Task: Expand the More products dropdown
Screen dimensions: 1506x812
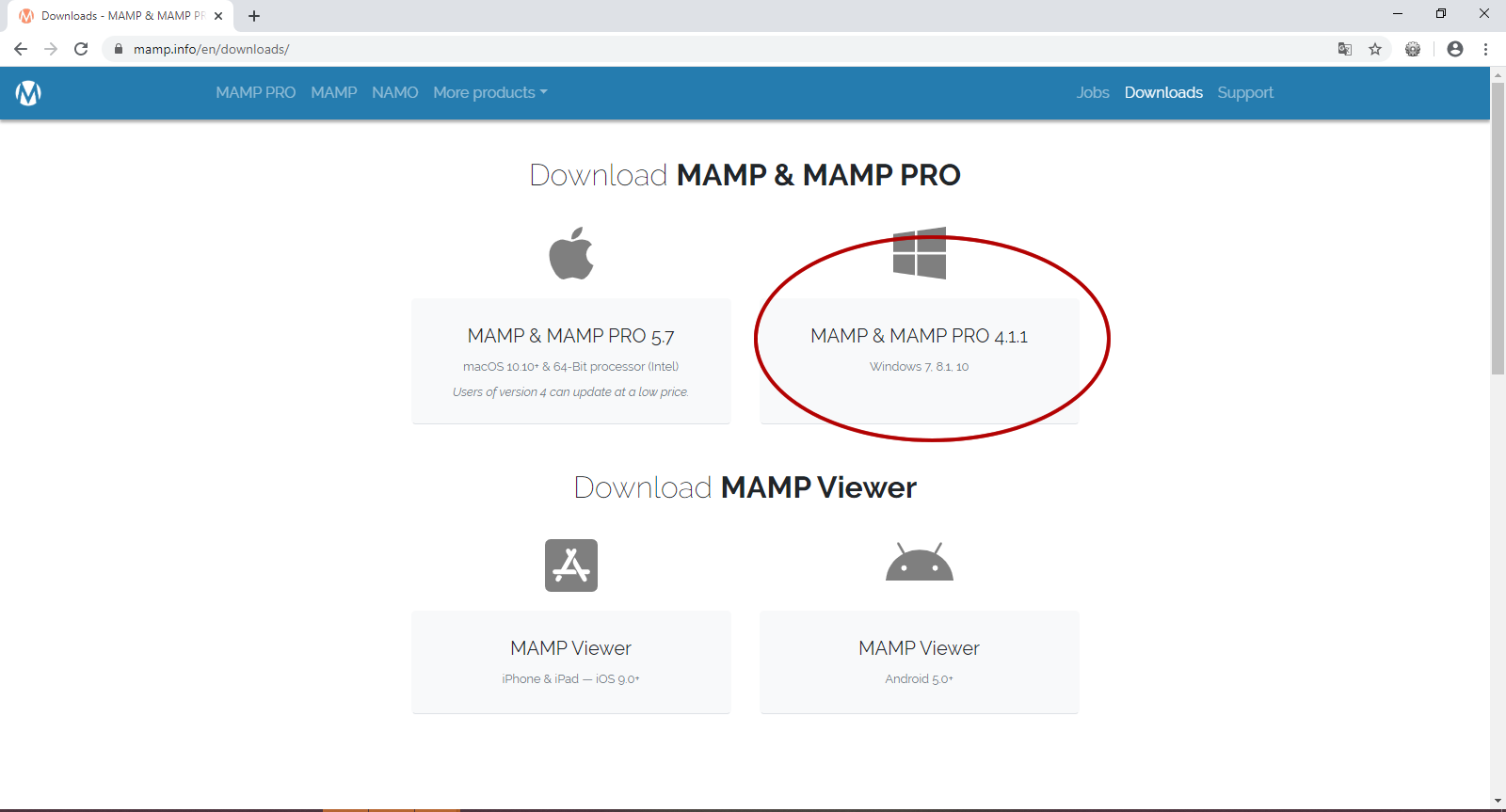Action: click(490, 92)
